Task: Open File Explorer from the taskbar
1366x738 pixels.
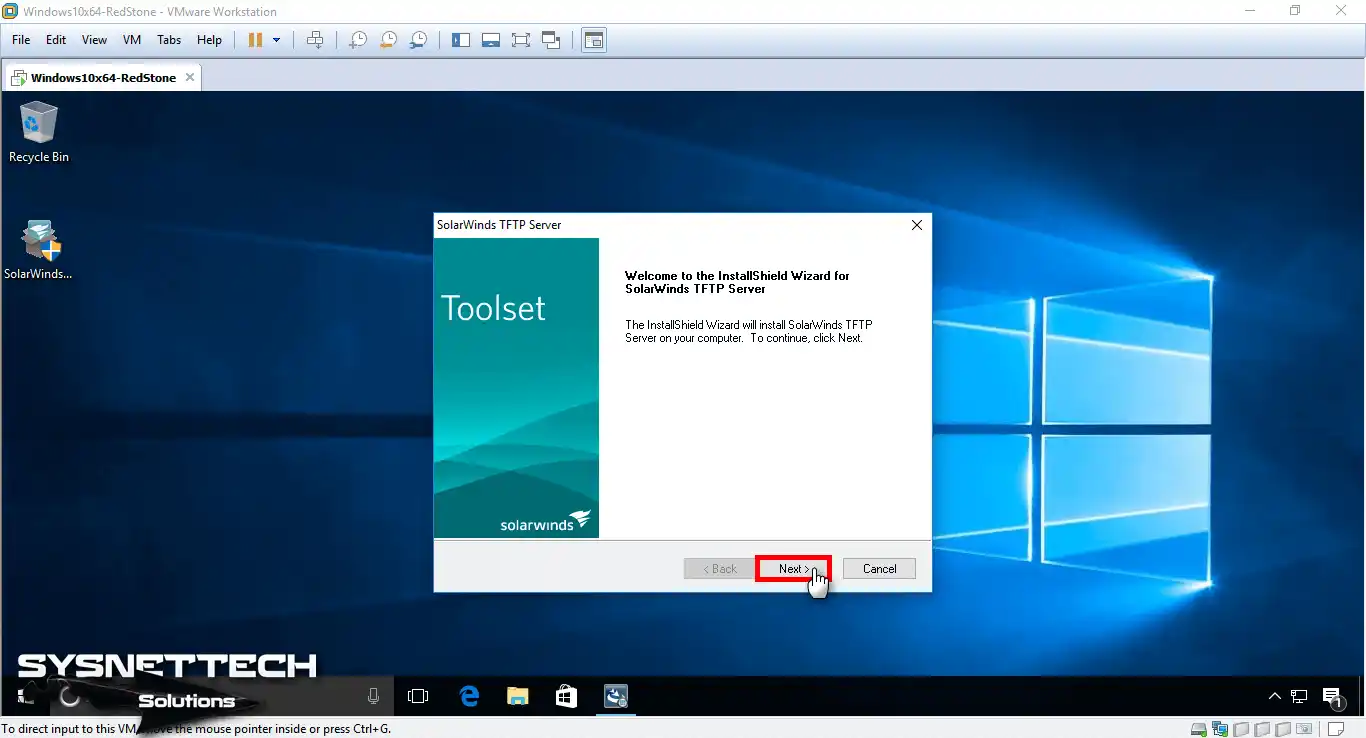Action: pyautogui.click(x=517, y=696)
